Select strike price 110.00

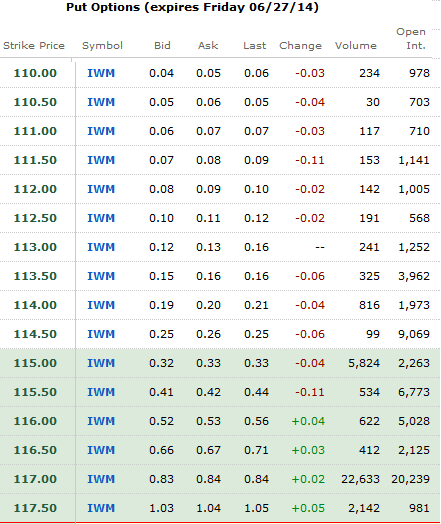click(35, 73)
